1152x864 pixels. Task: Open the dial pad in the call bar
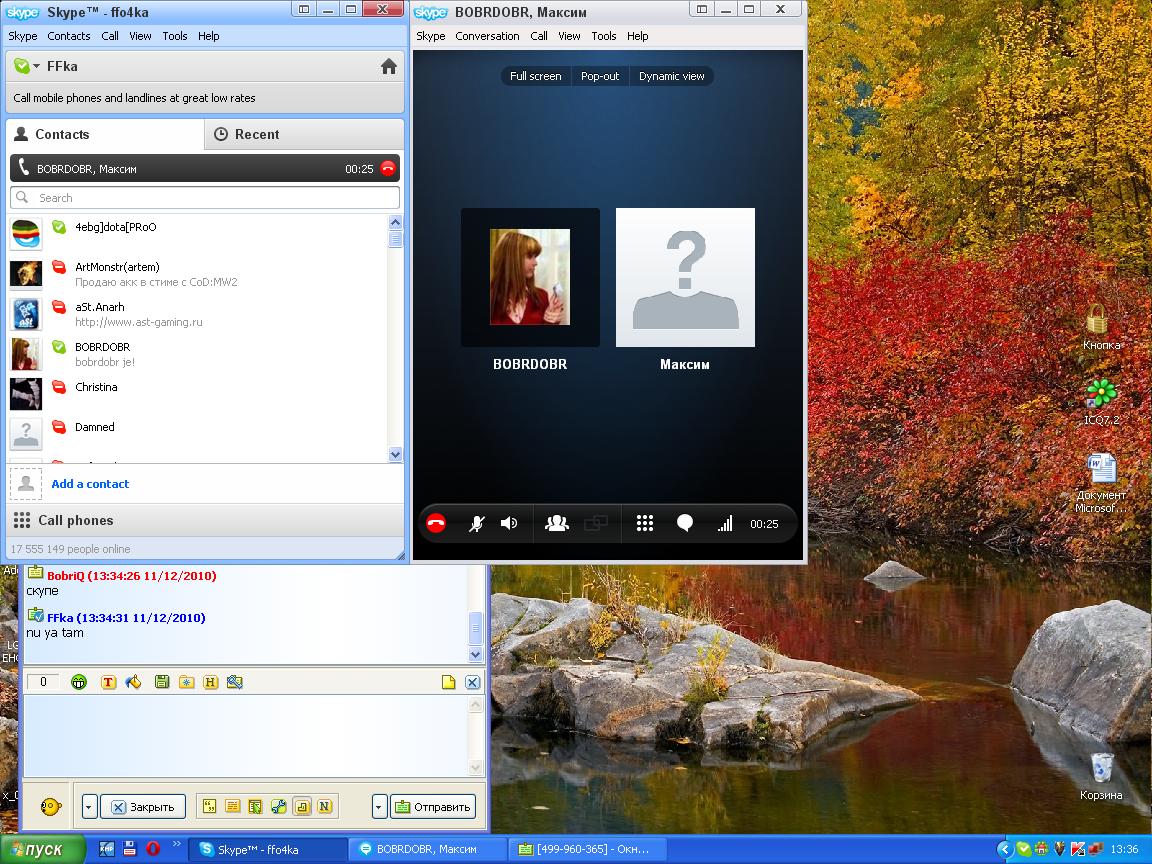point(644,523)
